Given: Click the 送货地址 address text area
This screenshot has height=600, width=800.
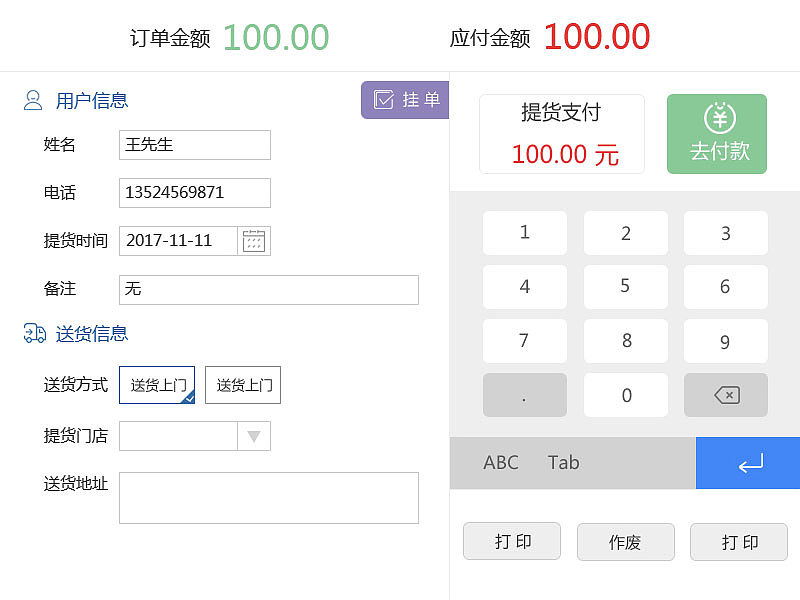Looking at the screenshot, I should tap(268, 497).
